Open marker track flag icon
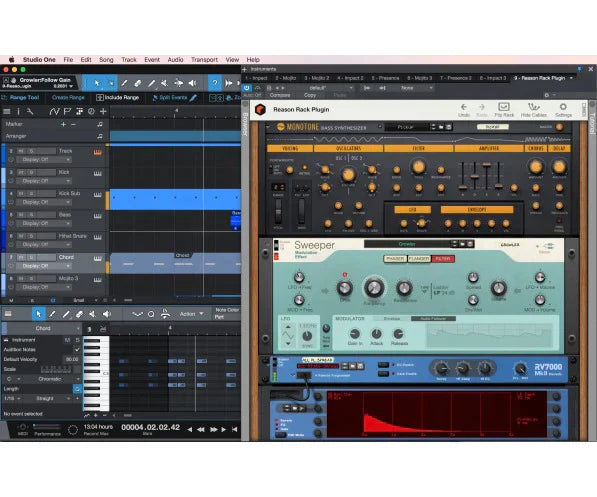597x497 pixels. point(67,112)
